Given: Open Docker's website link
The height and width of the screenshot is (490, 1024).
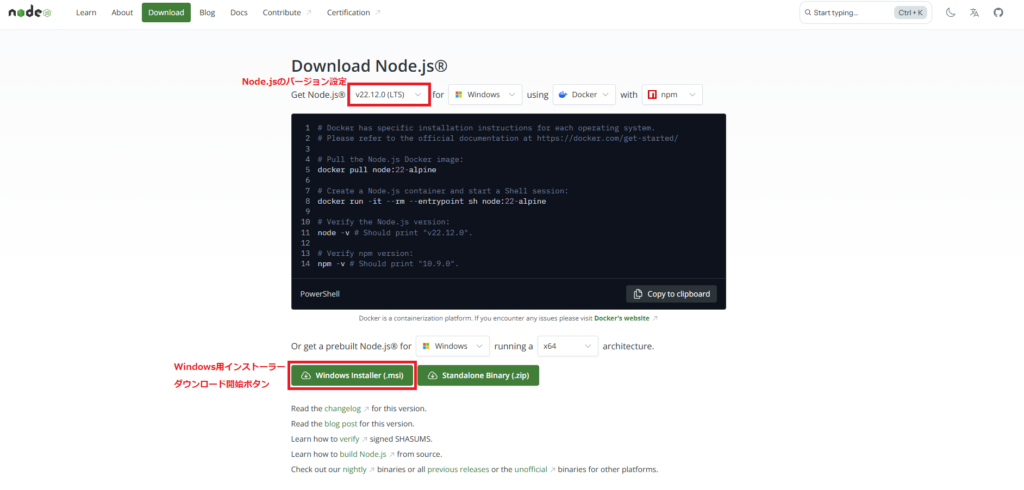Looking at the screenshot, I should pyautogui.click(x=626, y=318).
